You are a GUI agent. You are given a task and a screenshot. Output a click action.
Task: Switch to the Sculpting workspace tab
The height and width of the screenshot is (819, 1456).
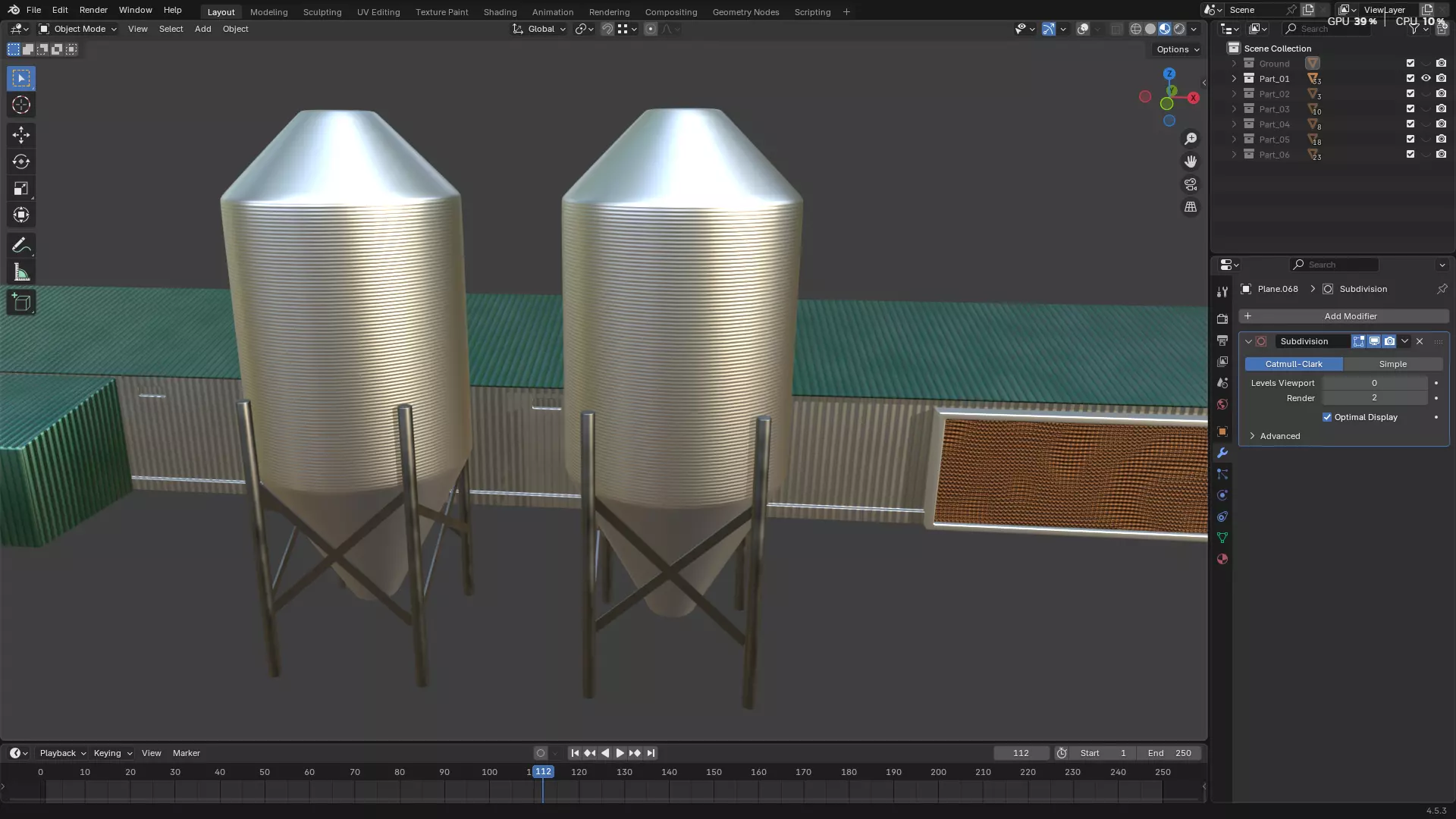click(322, 11)
